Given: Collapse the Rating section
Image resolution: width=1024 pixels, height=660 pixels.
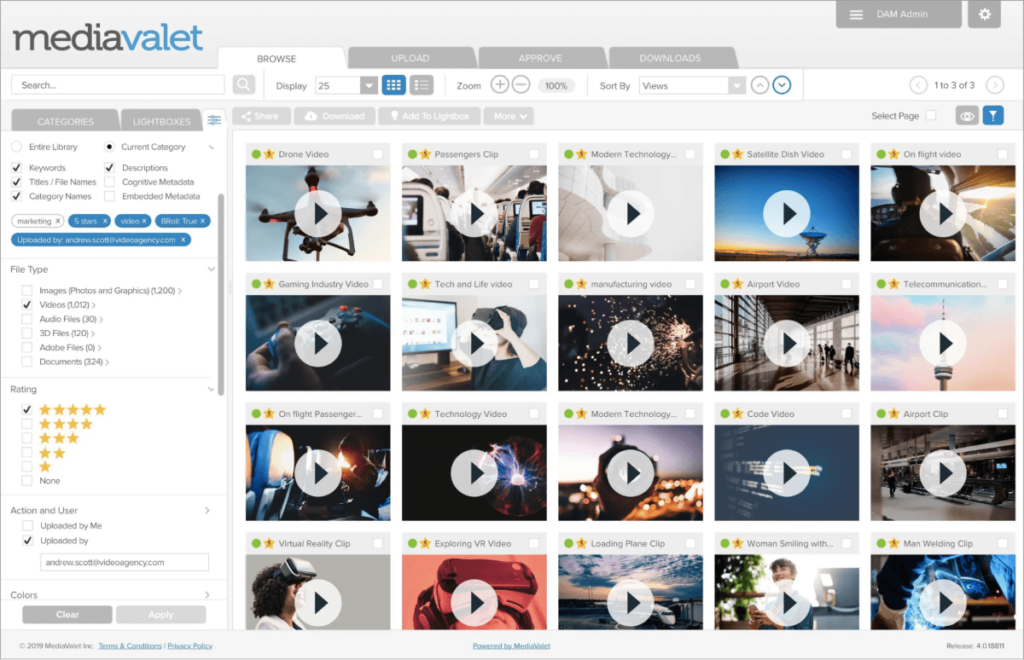Looking at the screenshot, I should [211, 389].
